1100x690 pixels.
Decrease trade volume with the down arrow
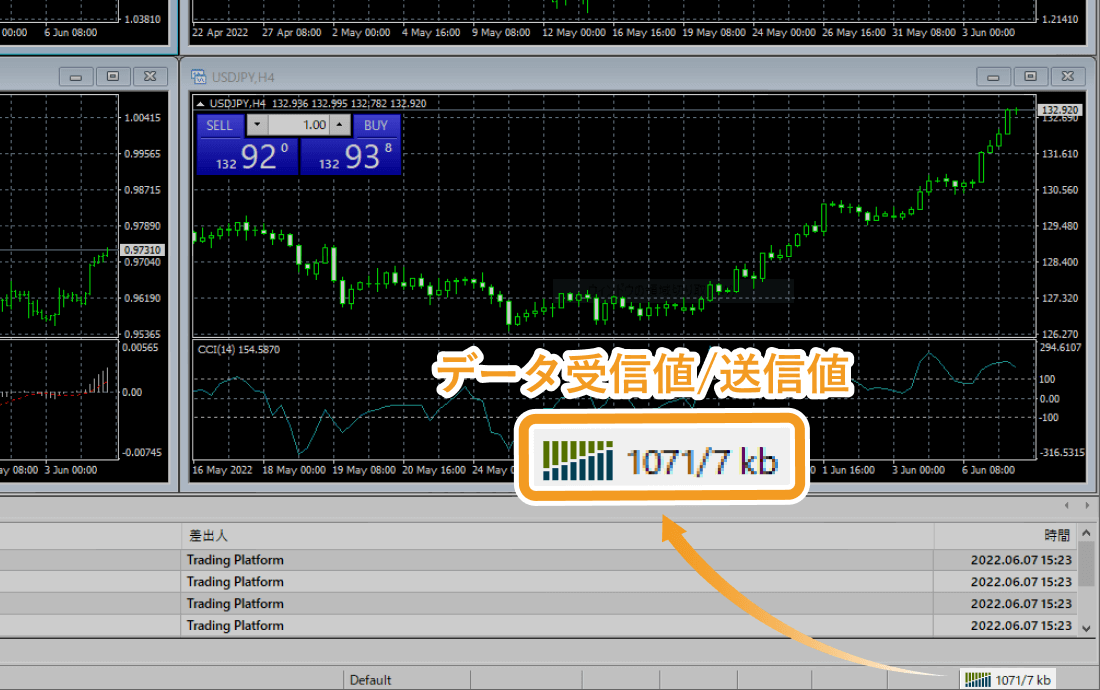click(x=258, y=125)
